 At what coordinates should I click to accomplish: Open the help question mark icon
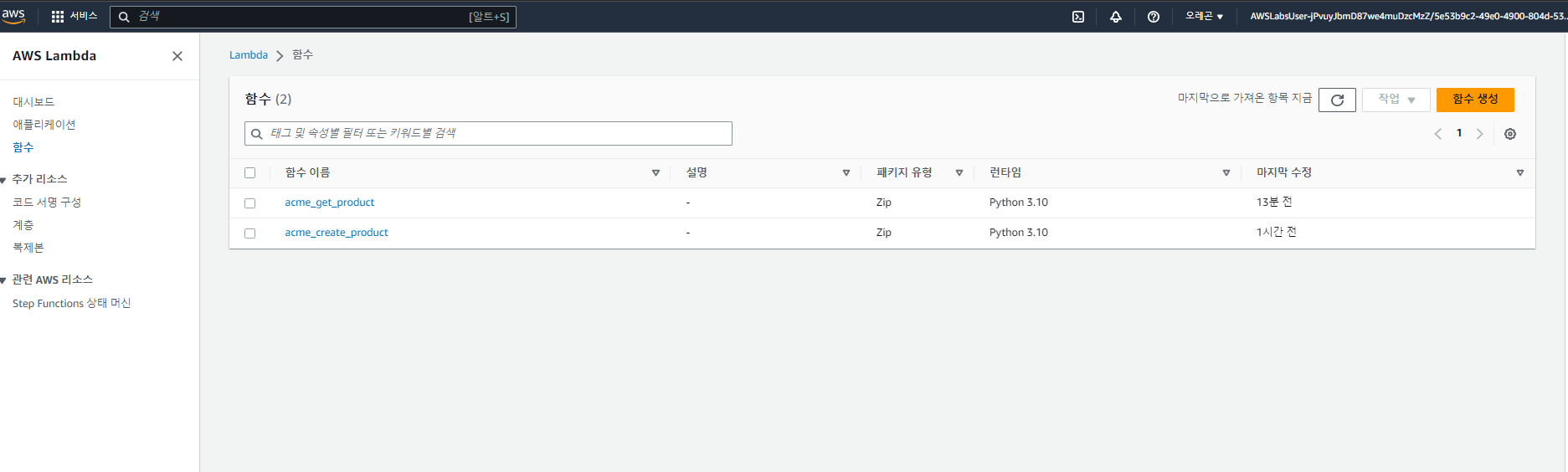[x=1154, y=17]
